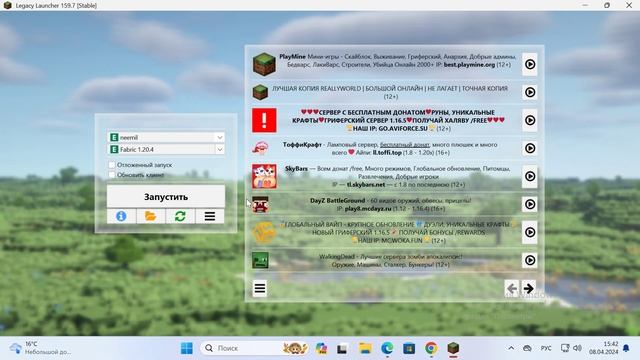The image size is (640, 360).
Task: Show hidden tray icons with the chevron
Action: [x=511, y=348]
